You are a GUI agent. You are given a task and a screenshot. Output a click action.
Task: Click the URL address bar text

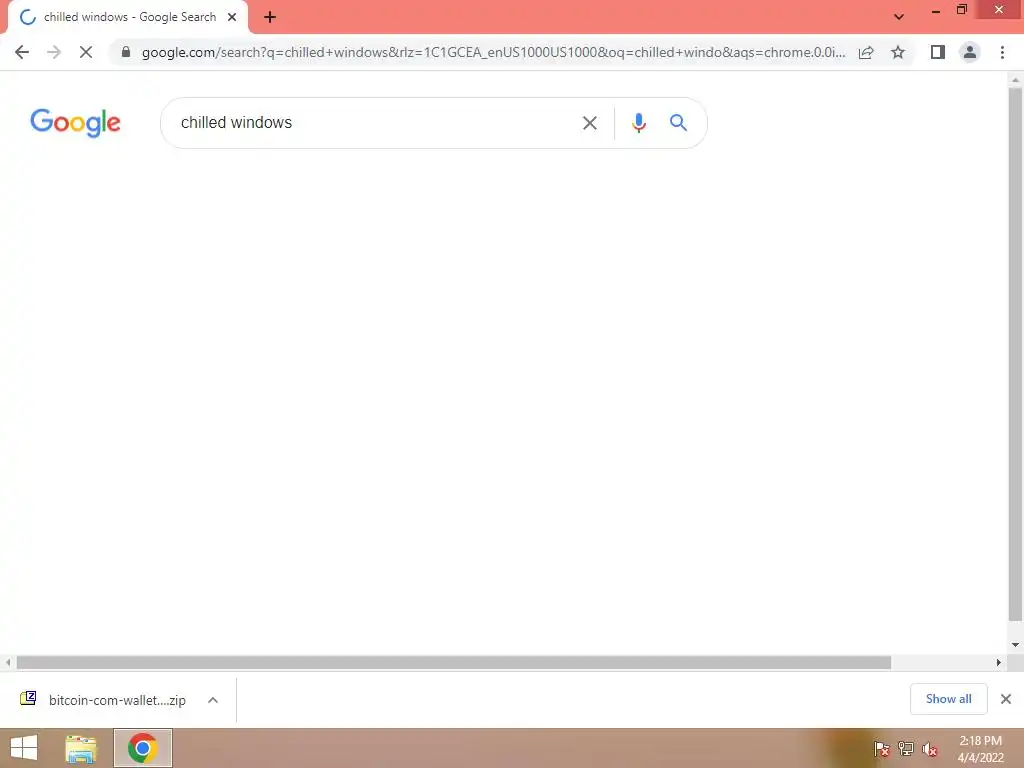493,52
